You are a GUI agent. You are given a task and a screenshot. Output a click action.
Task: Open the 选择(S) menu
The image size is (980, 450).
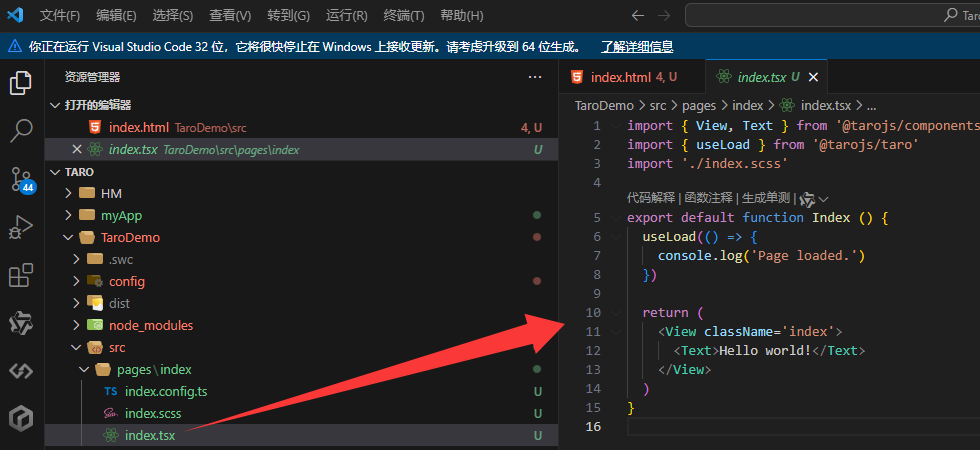tap(172, 16)
